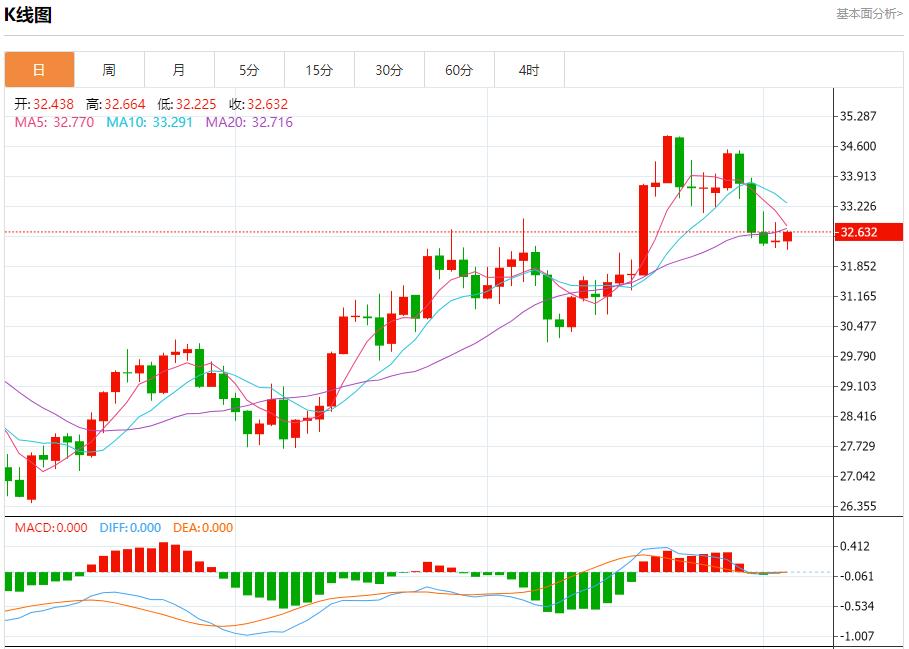Click the MA5 indicator value label
Screen dimensions: 909x649
click(54, 122)
